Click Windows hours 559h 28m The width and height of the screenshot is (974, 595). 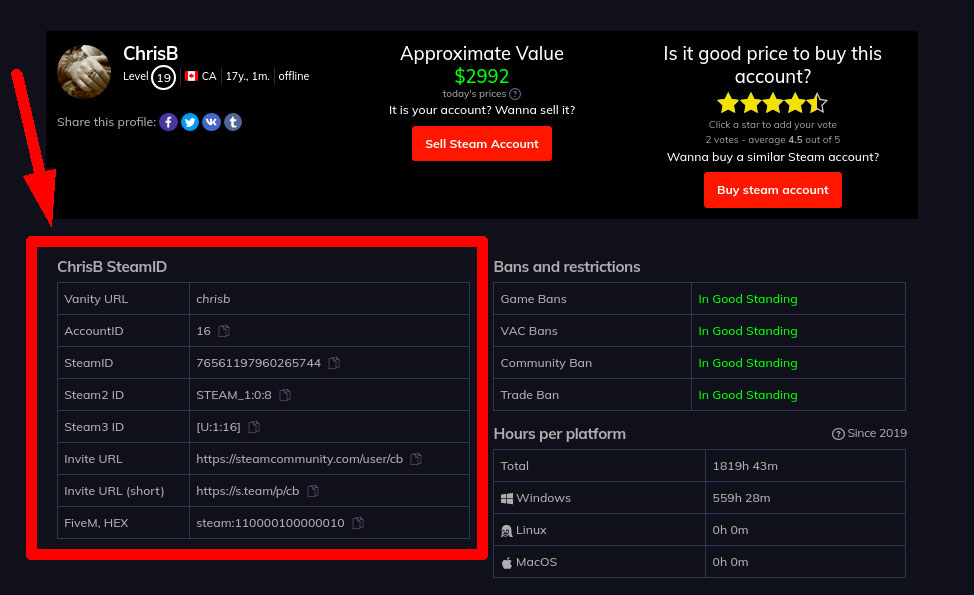pyautogui.click(x=741, y=498)
